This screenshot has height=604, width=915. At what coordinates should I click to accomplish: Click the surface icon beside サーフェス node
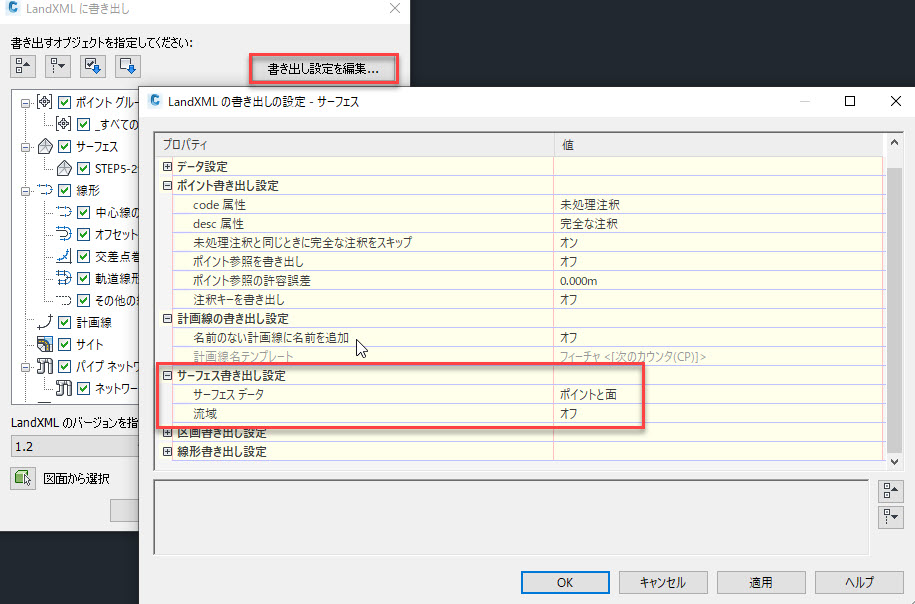[43, 147]
